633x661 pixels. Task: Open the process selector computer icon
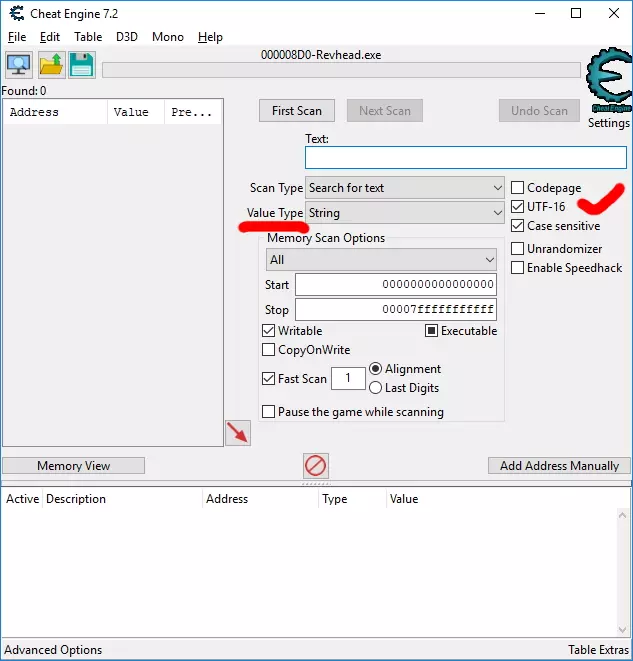coord(19,65)
